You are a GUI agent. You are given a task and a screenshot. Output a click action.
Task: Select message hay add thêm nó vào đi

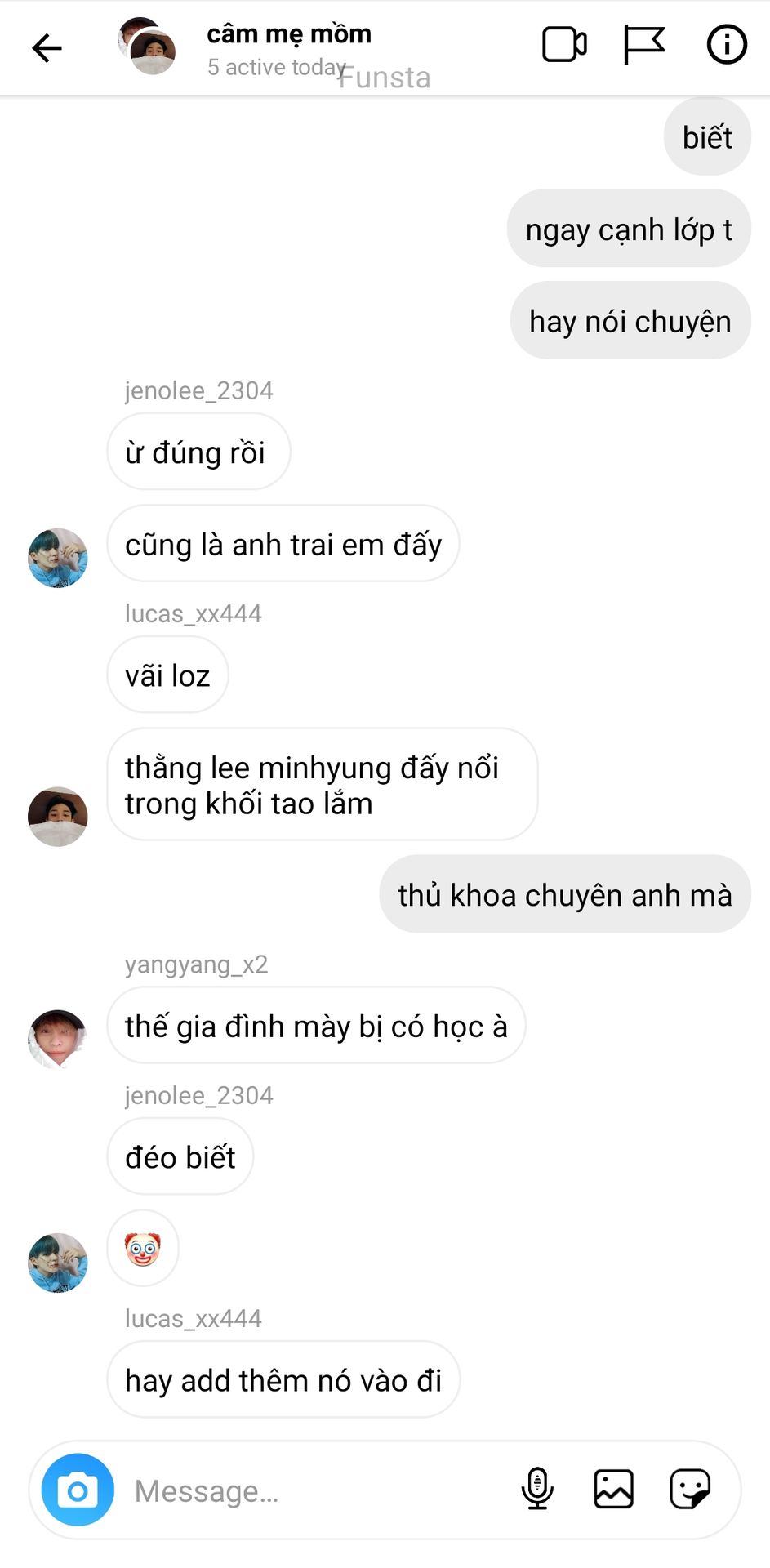click(283, 1380)
